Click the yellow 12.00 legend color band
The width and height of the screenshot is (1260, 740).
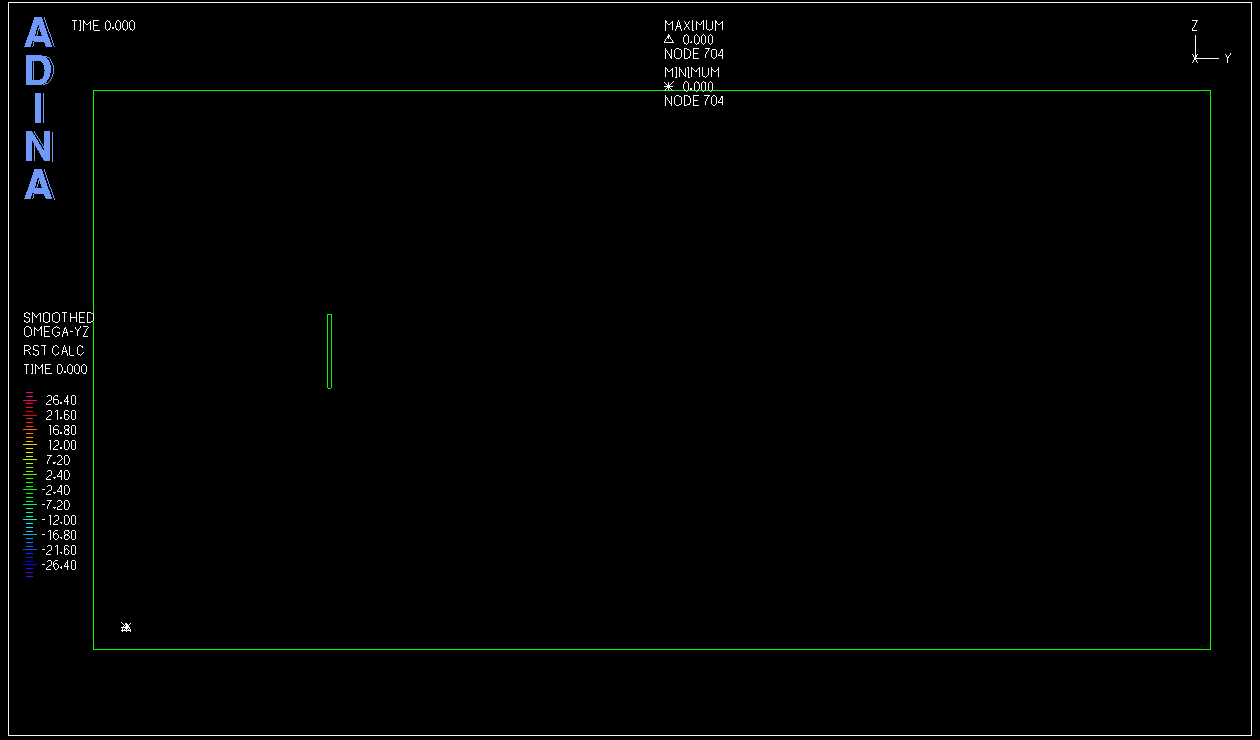30,444
